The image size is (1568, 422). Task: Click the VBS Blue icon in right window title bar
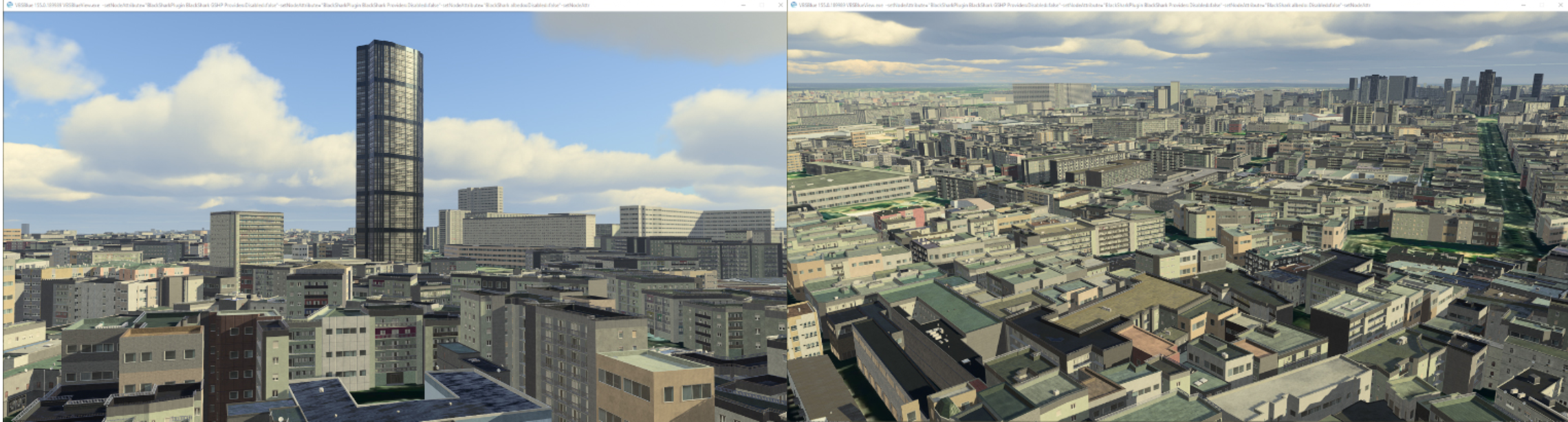click(794, 5)
